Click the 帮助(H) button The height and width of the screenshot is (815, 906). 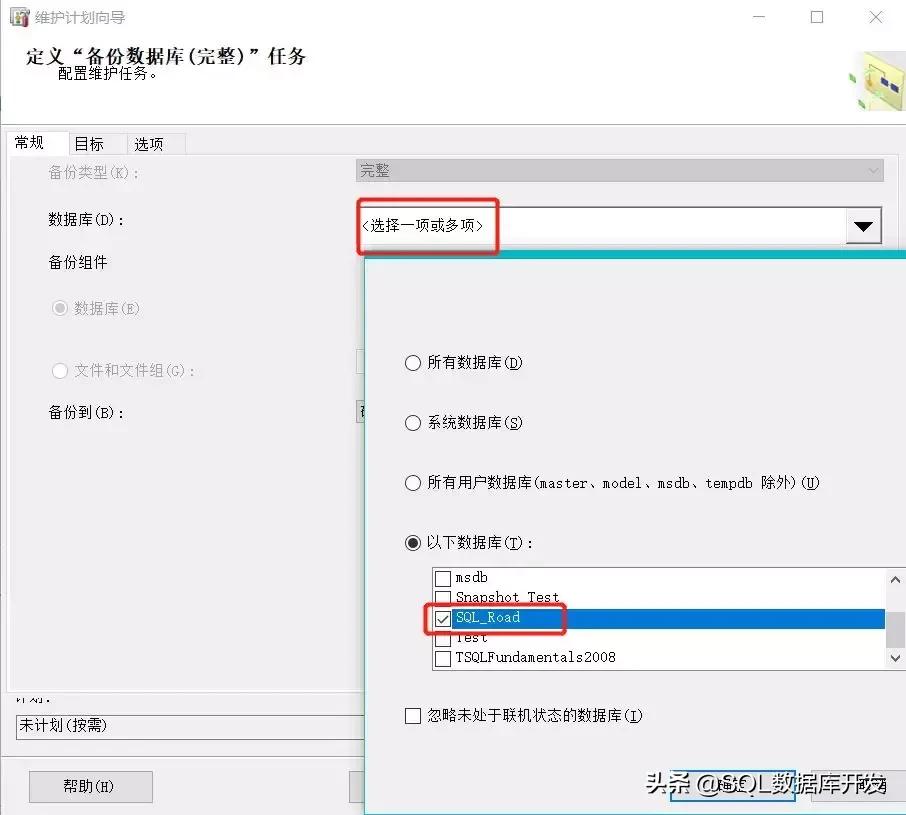coord(90,786)
